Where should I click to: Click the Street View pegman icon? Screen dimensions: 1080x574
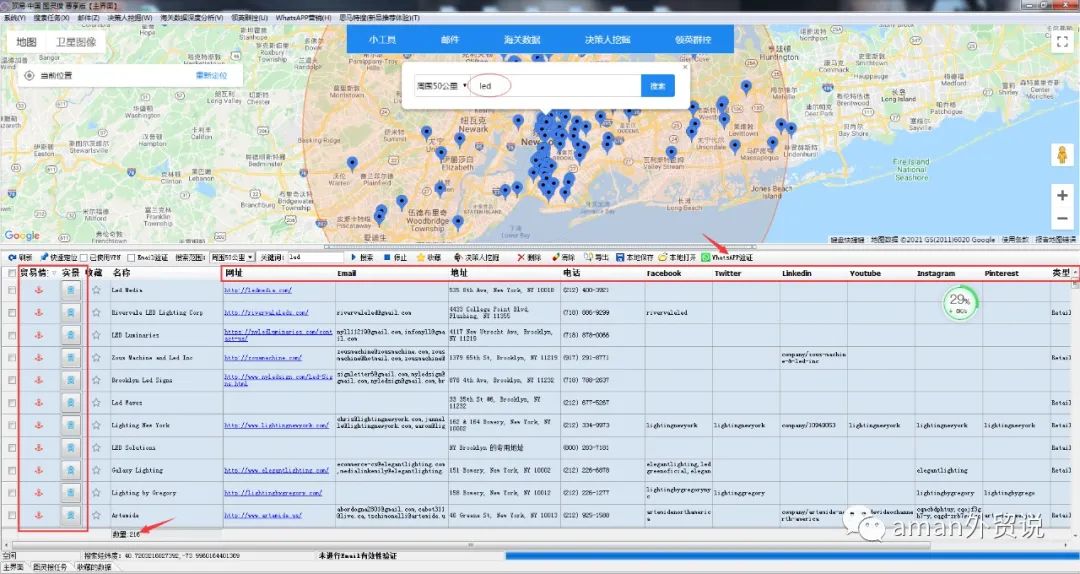pos(1061,155)
